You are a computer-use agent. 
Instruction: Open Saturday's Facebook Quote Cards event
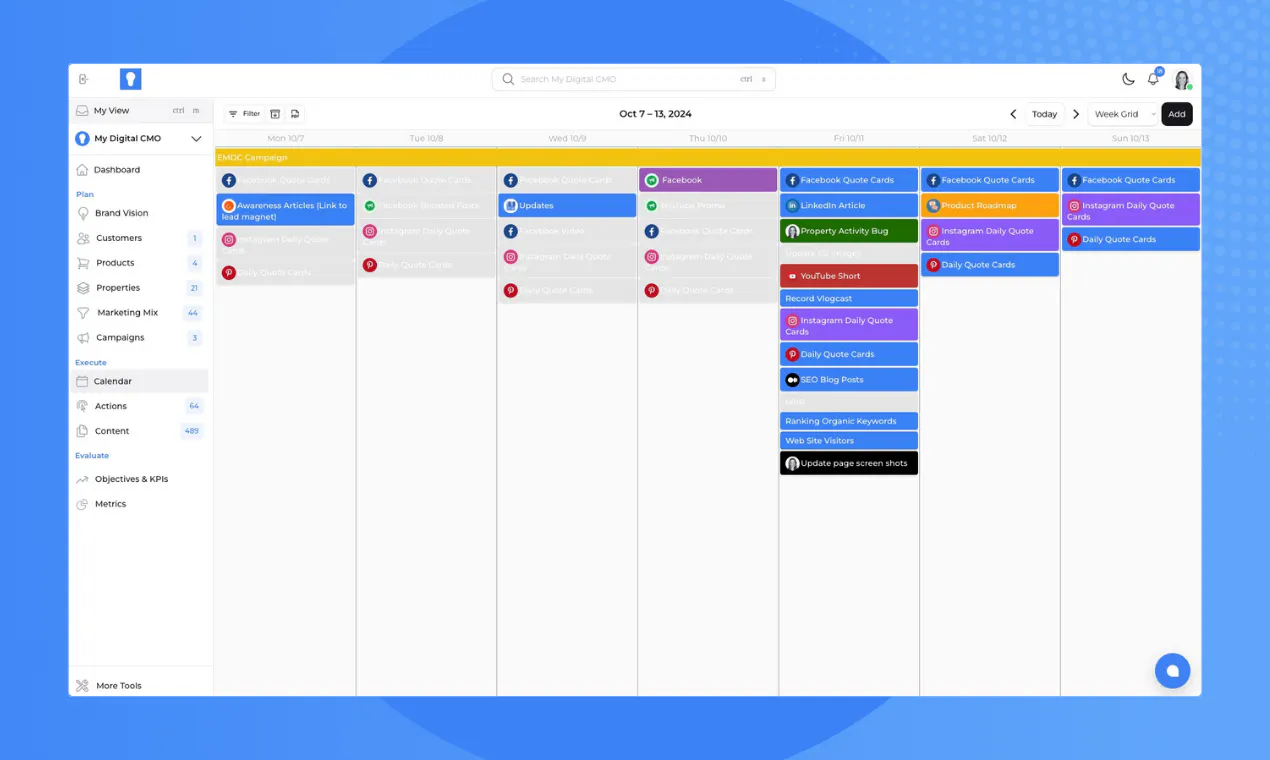click(x=990, y=180)
